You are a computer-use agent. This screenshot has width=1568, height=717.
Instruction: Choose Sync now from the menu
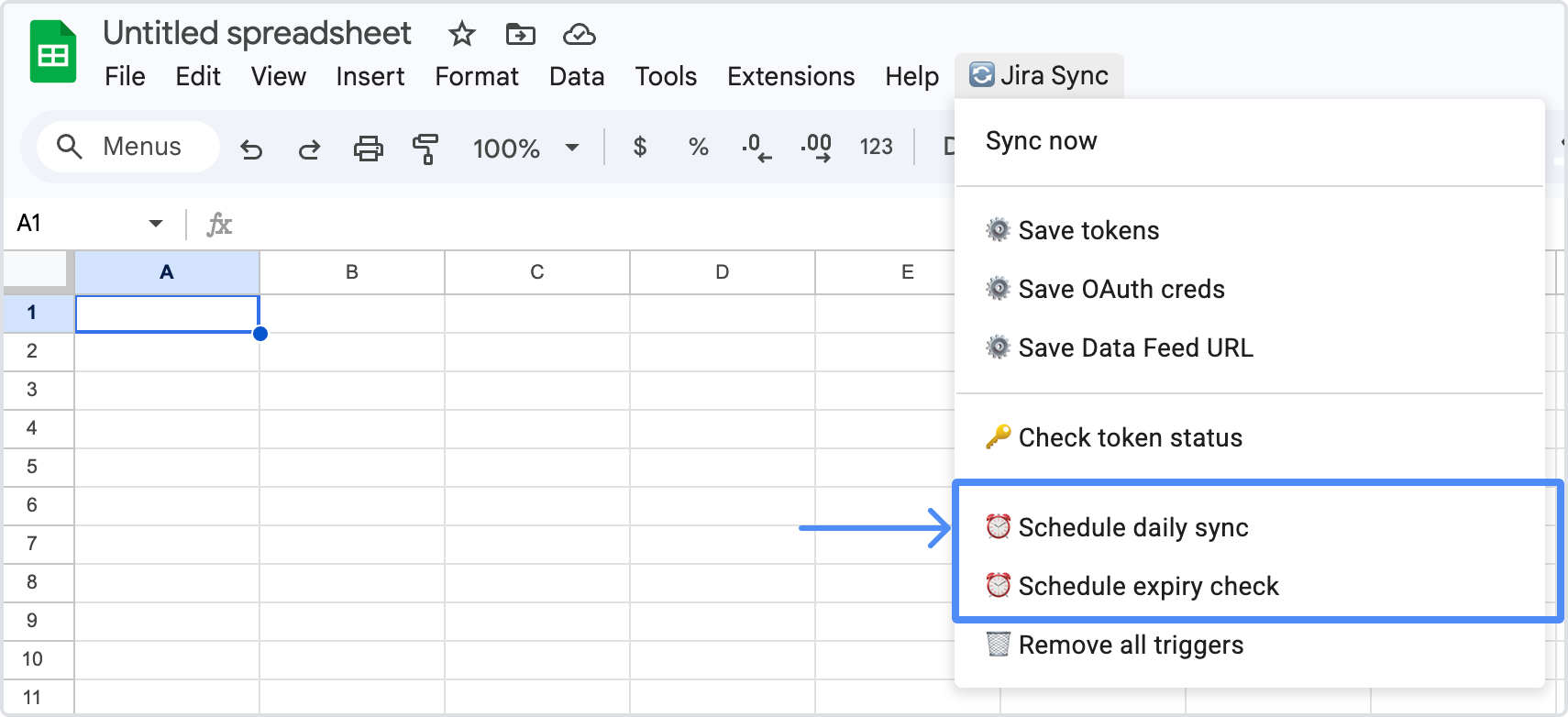pyautogui.click(x=1249, y=141)
